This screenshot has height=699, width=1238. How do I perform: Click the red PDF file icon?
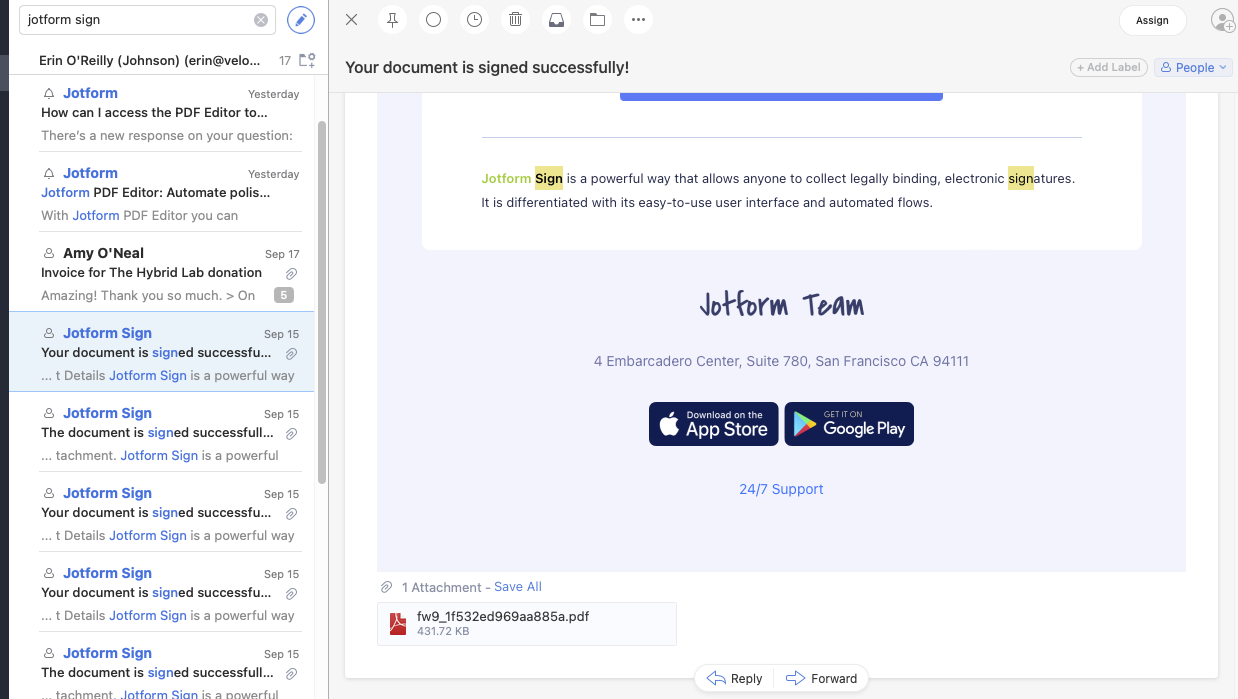(397, 623)
